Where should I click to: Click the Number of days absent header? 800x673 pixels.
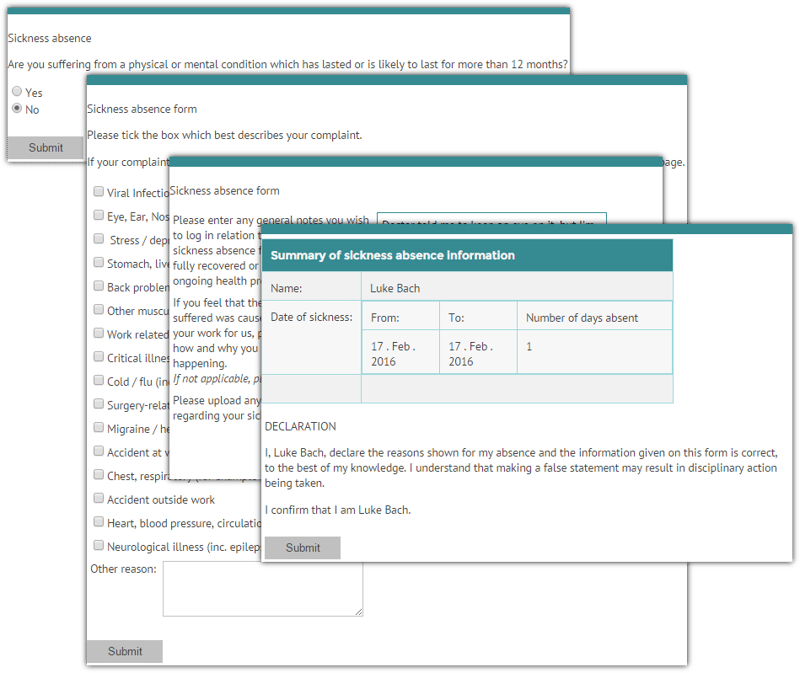pos(582,318)
